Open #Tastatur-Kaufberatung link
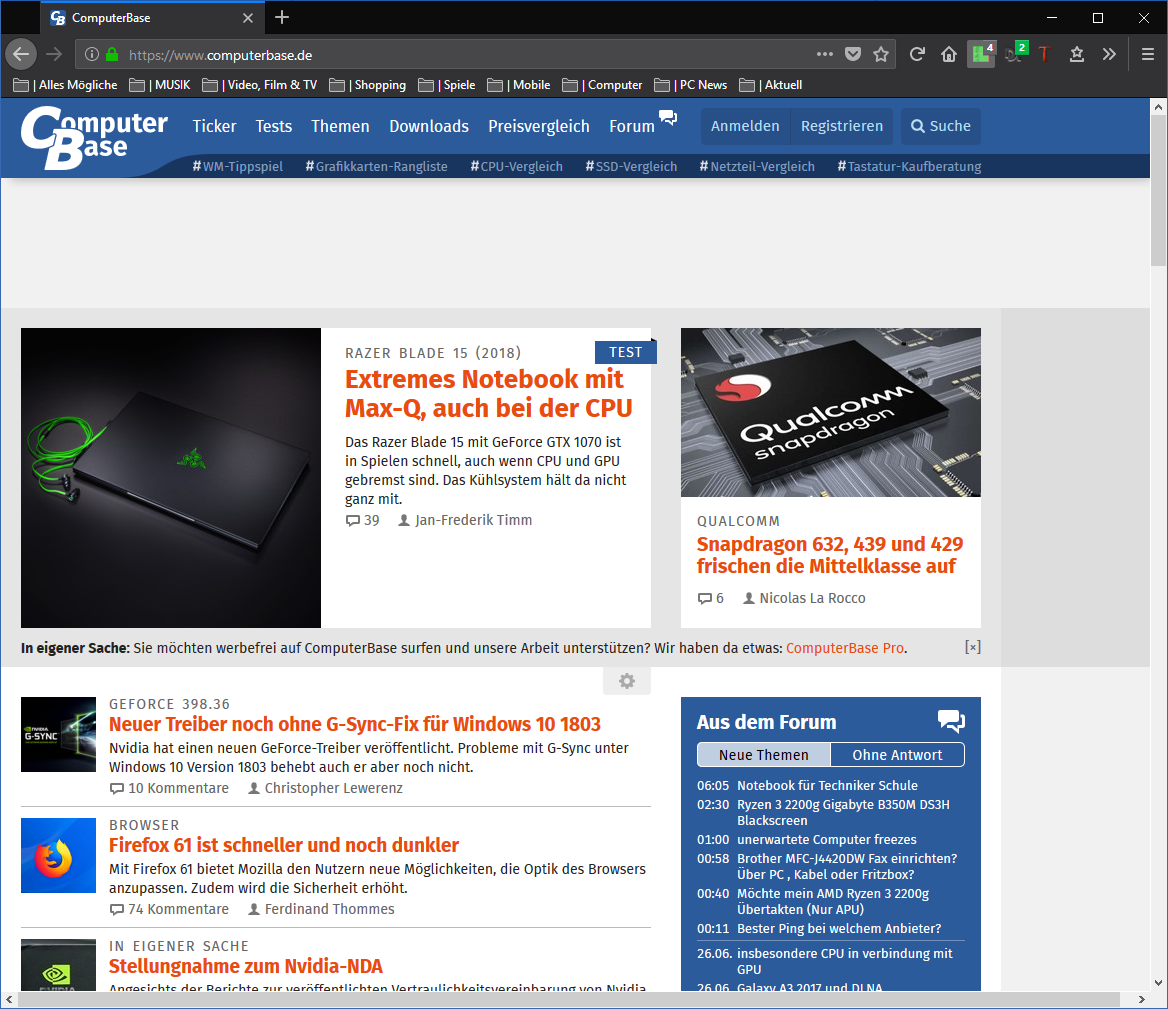The image size is (1168, 1009). (909, 167)
